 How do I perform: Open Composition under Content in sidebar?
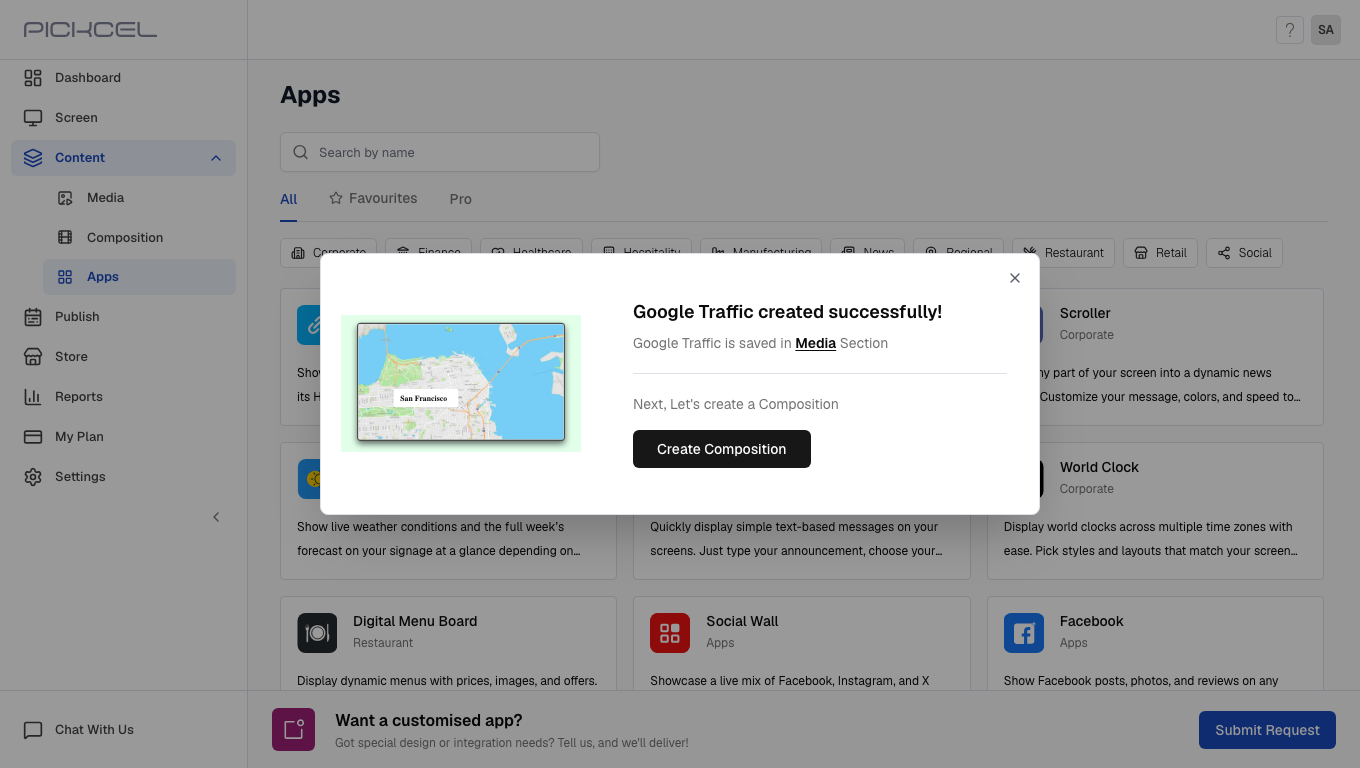(140, 238)
